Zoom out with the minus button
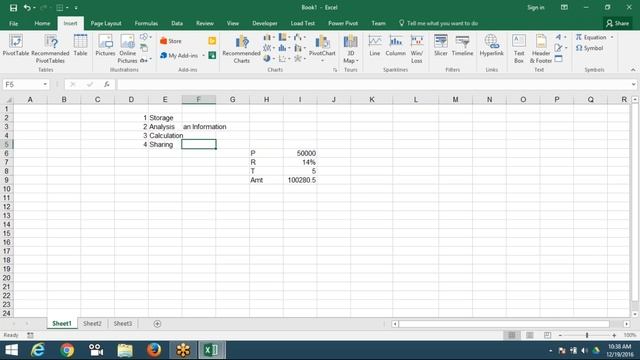The width and height of the screenshot is (640, 360). tap(560, 335)
